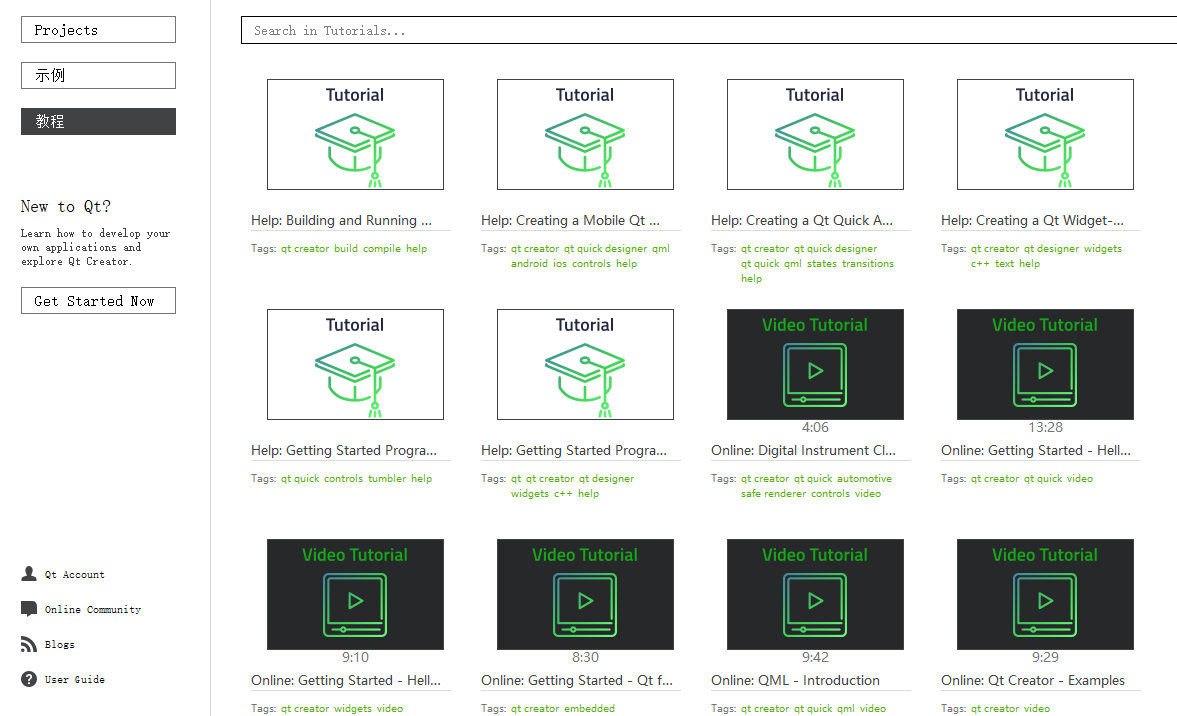Focus the Search in Tutorials field

[709, 31]
